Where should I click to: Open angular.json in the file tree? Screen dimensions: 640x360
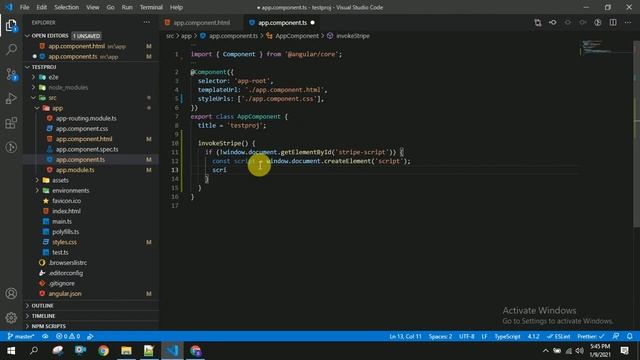pyautogui.click(x=64, y=293)
